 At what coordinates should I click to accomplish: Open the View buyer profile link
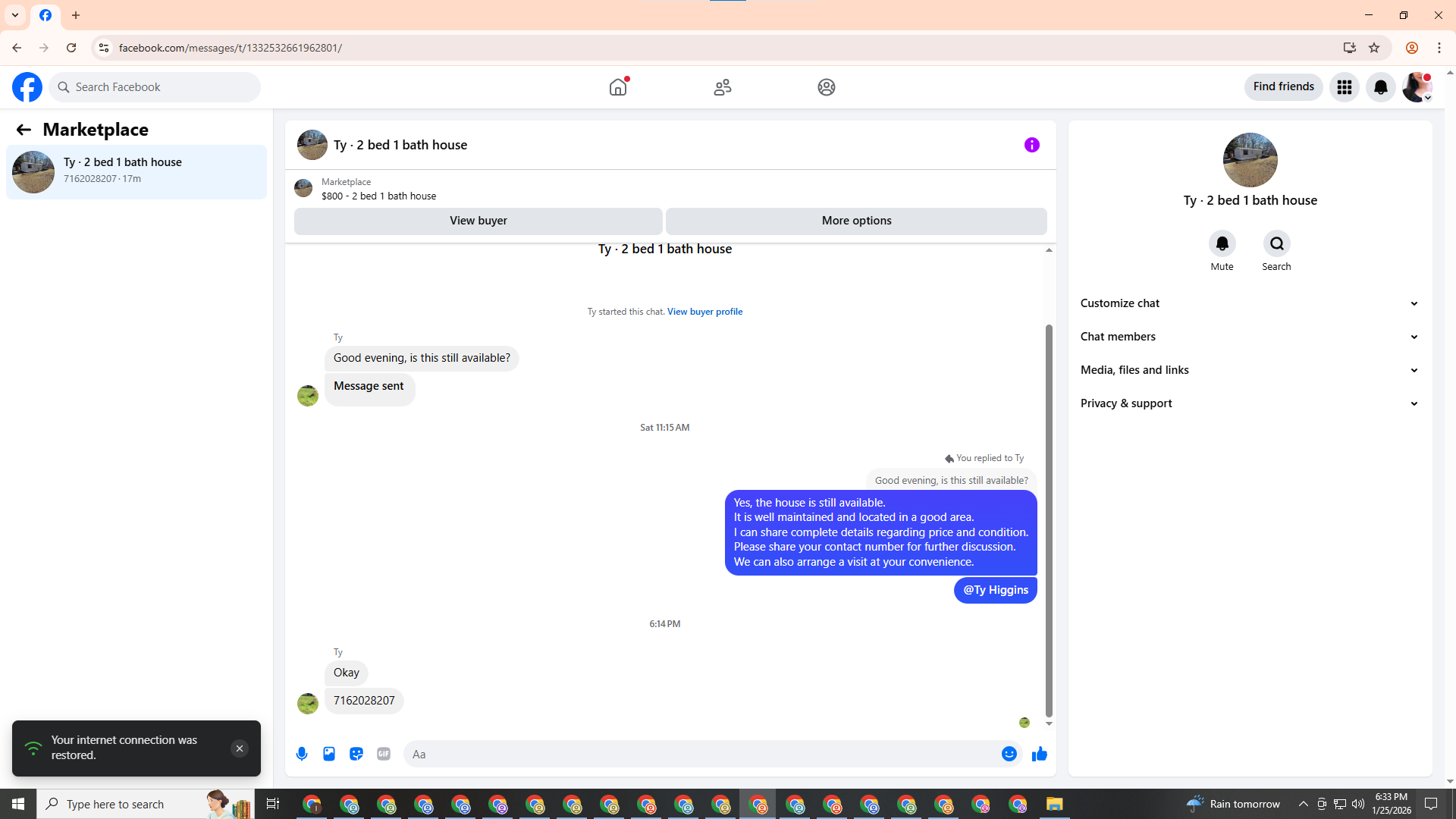(x=704, y=312)
